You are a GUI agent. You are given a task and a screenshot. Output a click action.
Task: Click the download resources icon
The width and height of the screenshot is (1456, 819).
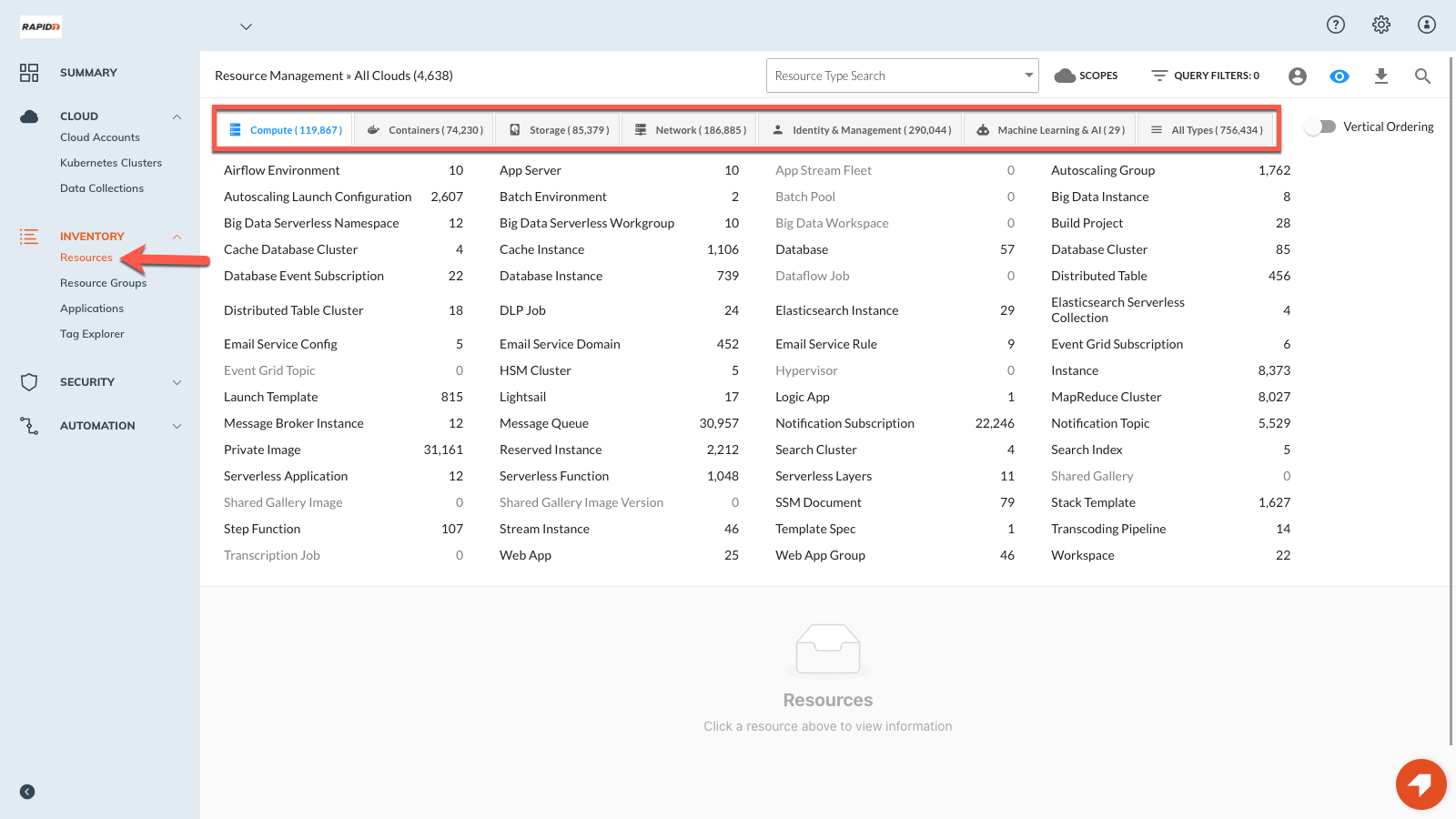[1380, 76]
